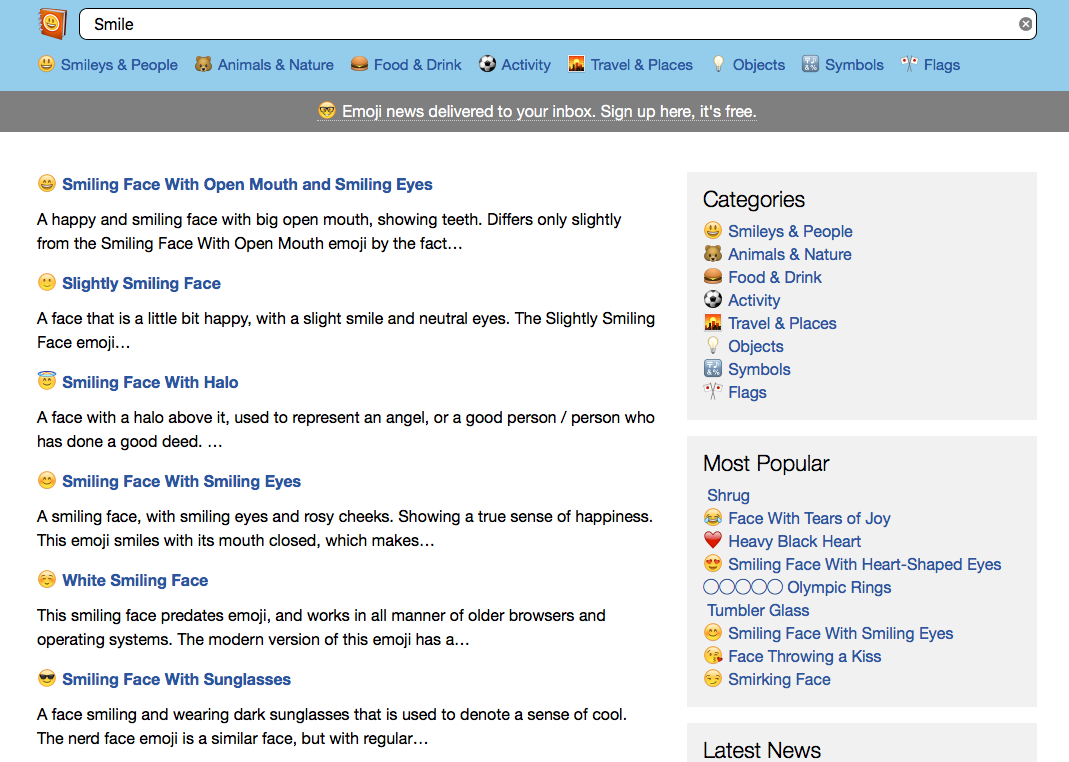Click the halo emoji icon in results

pyautogui.click(x=46, y=380)
